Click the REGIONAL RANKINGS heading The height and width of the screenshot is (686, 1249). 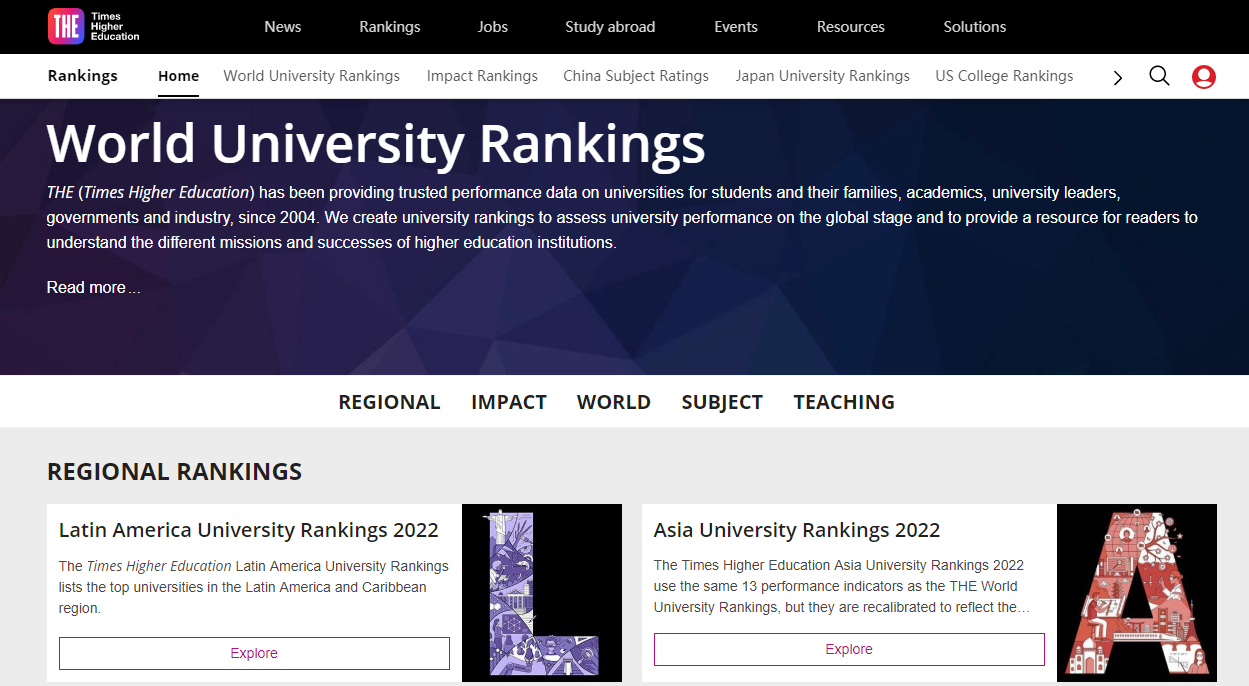coord(174,472)
